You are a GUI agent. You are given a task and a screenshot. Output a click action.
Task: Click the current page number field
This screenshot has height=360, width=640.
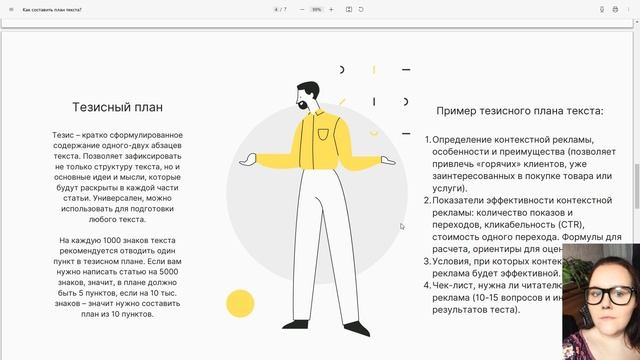point(276,9)
